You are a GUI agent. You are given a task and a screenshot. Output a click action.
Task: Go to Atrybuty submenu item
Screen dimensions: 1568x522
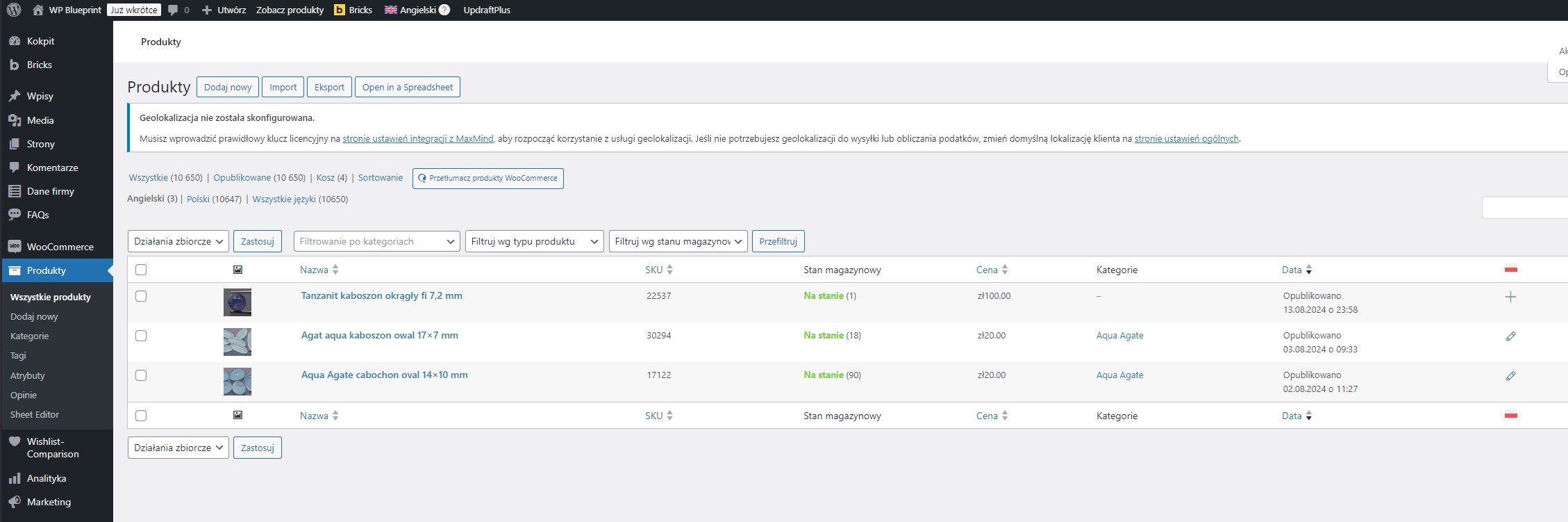tap(28, 375)
